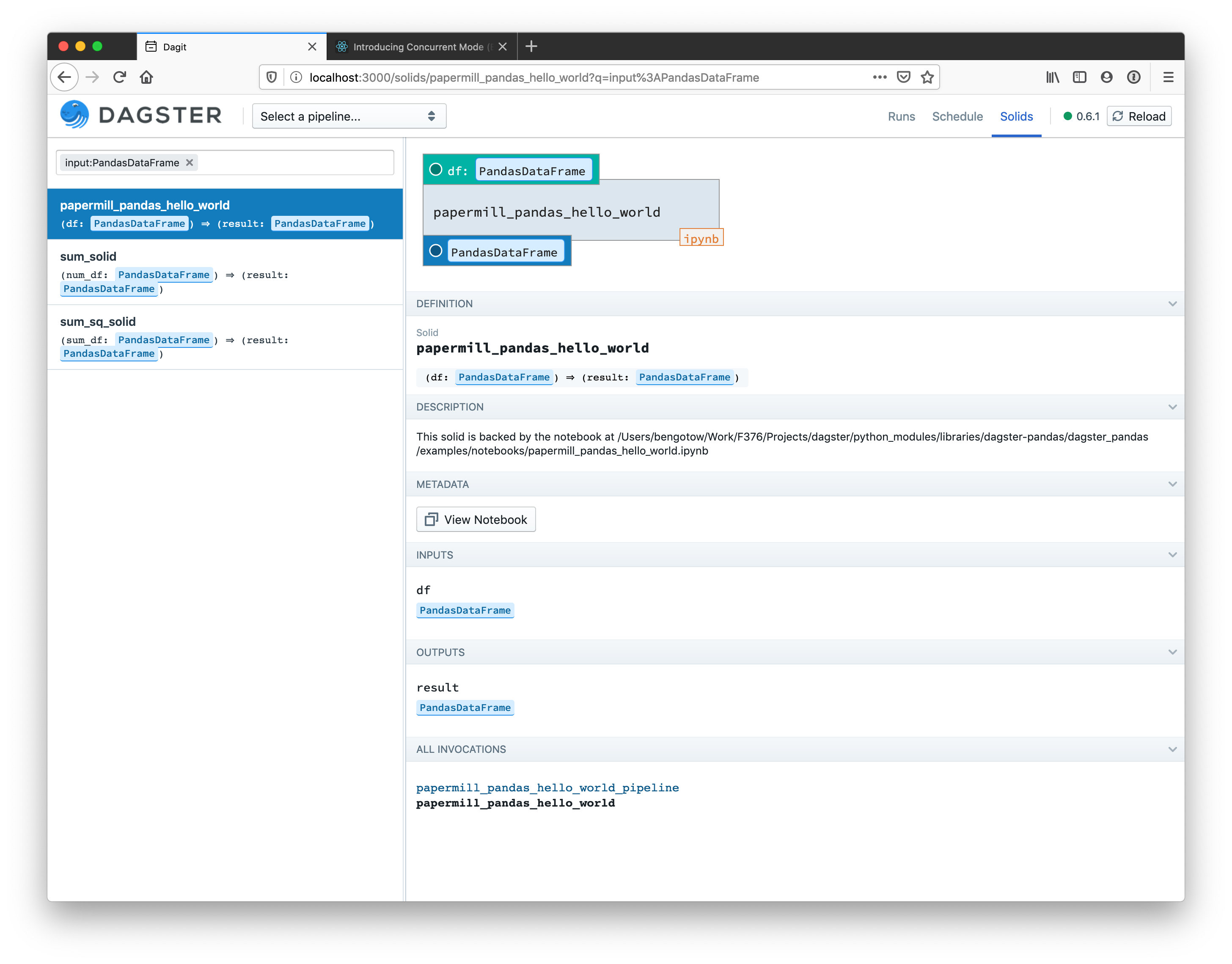Click the df input circle on solid node
This screenshot has height=964, width=1232.
point(435,170)
